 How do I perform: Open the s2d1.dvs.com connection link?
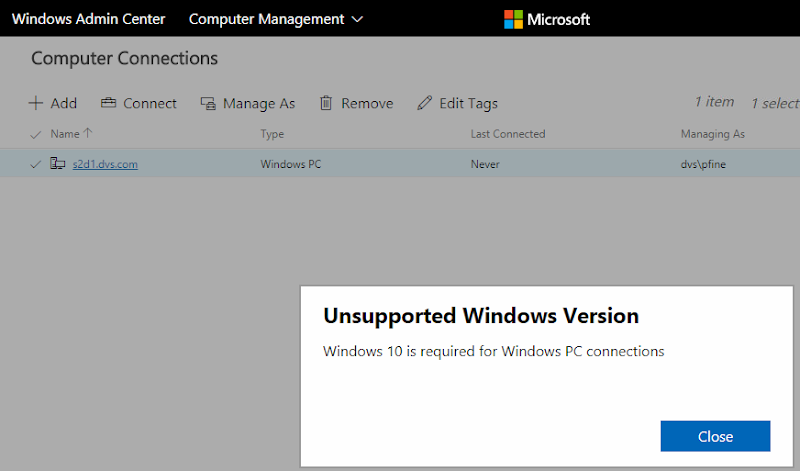tap(105, 164)
